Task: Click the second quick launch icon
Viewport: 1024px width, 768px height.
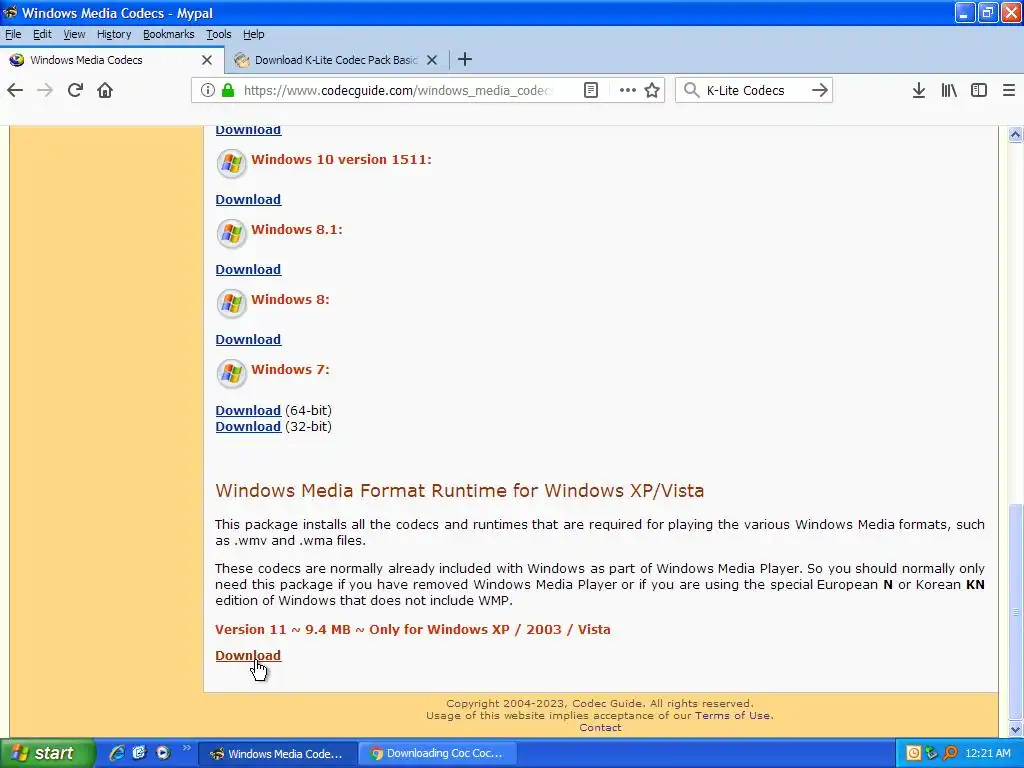Action: pyautogui.click(x=139, y=753)
